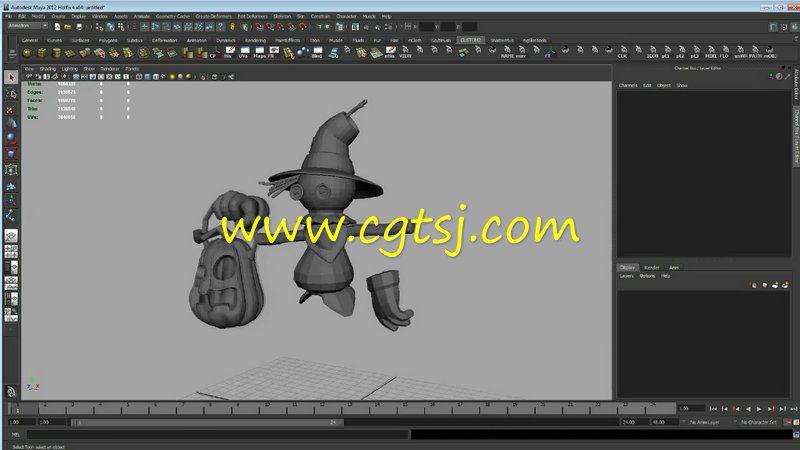Click the MEL command line field
Viewport: 800px width, 450px height.
coord(218,435)
